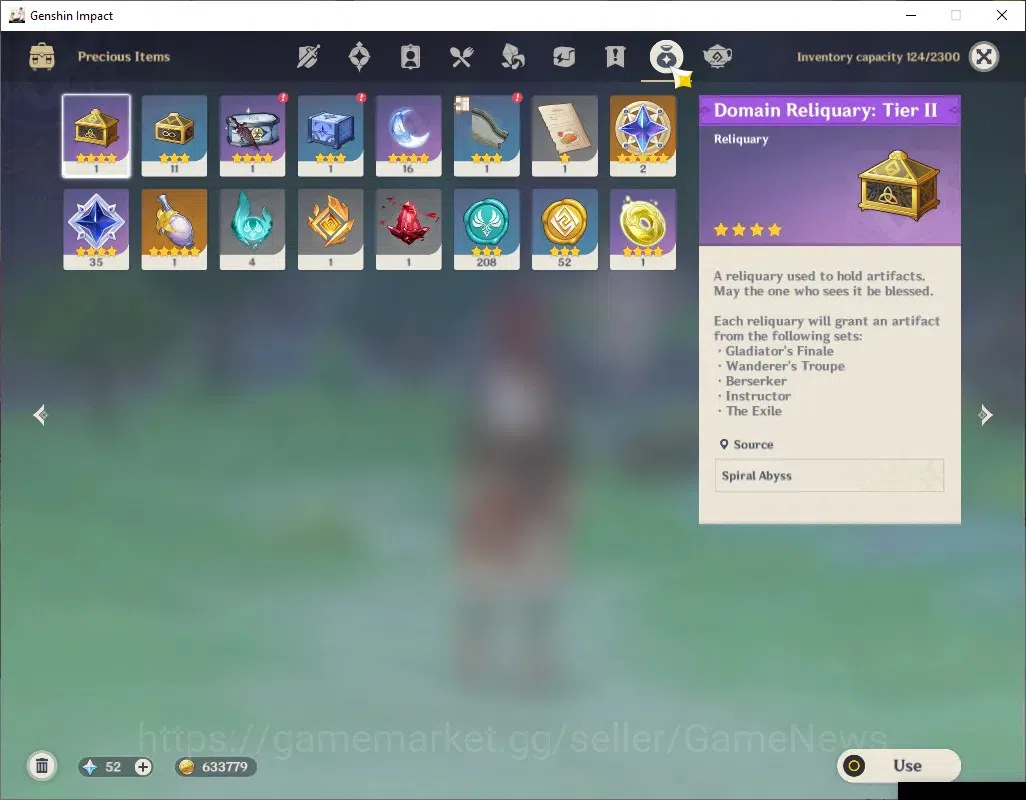Open the Character Development Items tab
Screen dimensions: 1026x800
click(410, 57)
